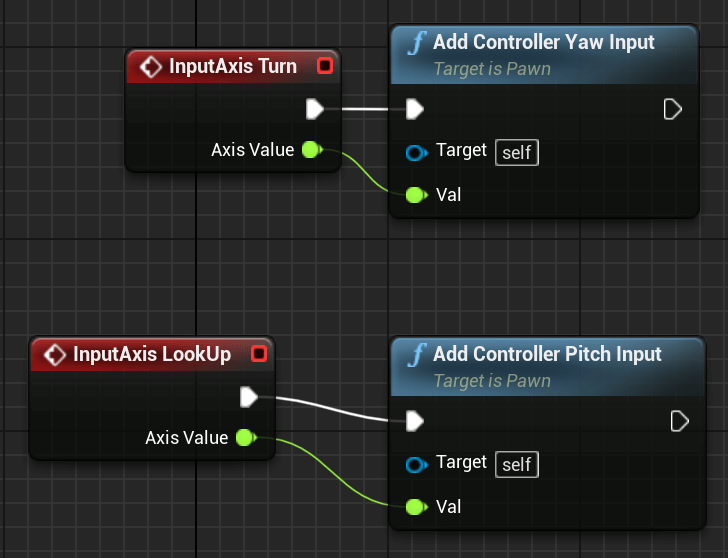Select the Add Controller Yaw Input node header
Image resolution: width=728 pixels, height=558 pixels.
pyautogui.click(x=544, y=55)
